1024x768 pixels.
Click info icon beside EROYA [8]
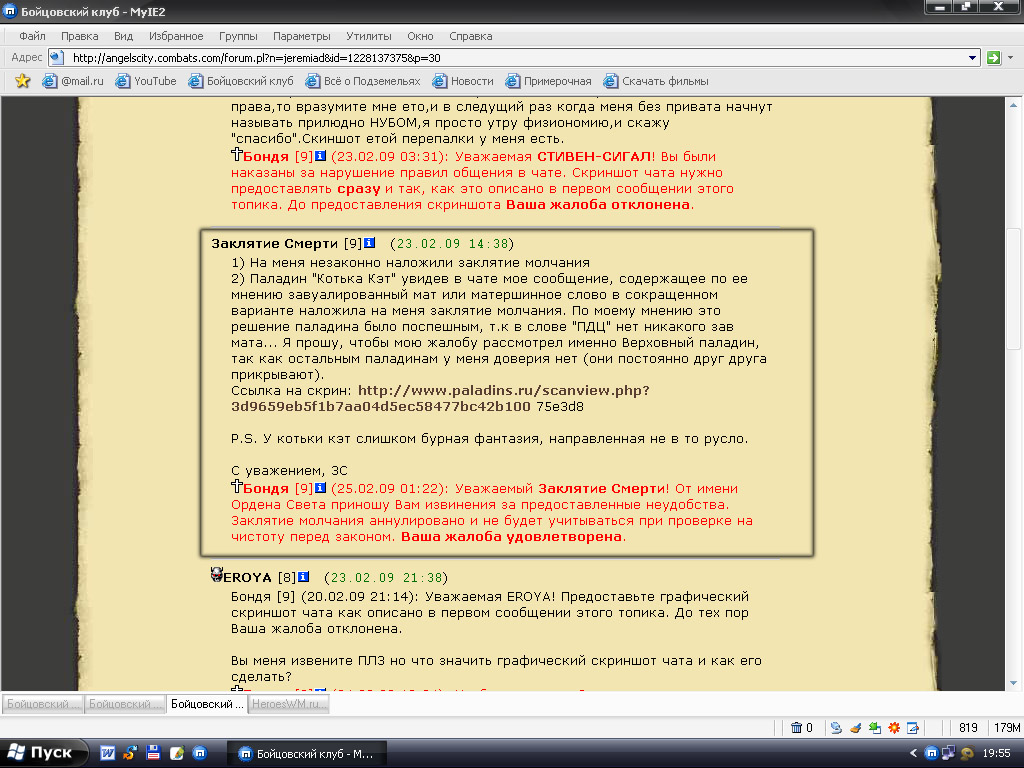[x=303, y=577]
